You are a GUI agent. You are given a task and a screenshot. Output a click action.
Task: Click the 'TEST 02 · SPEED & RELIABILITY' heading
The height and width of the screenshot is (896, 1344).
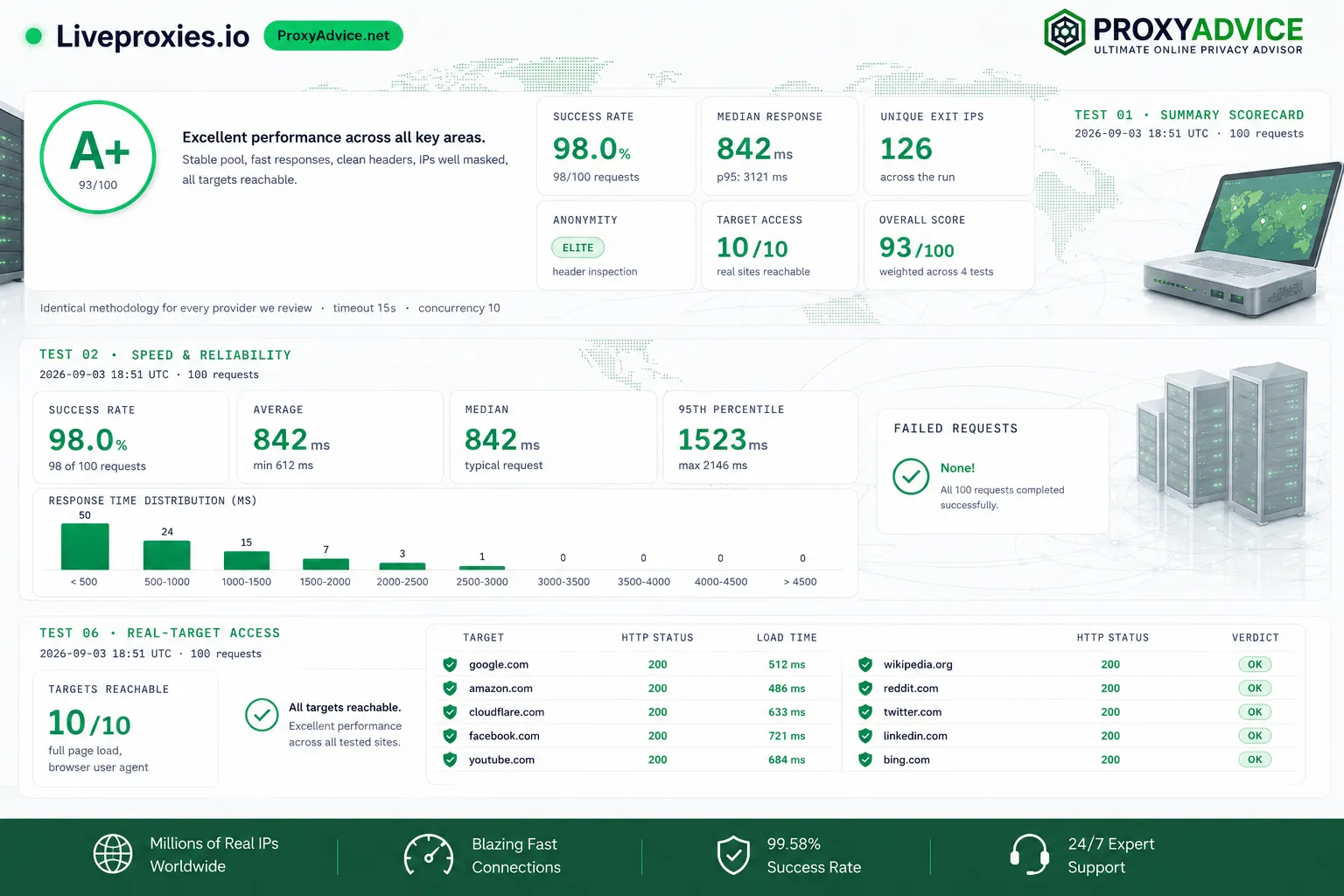pyautogui.click(x=165, y=354)
